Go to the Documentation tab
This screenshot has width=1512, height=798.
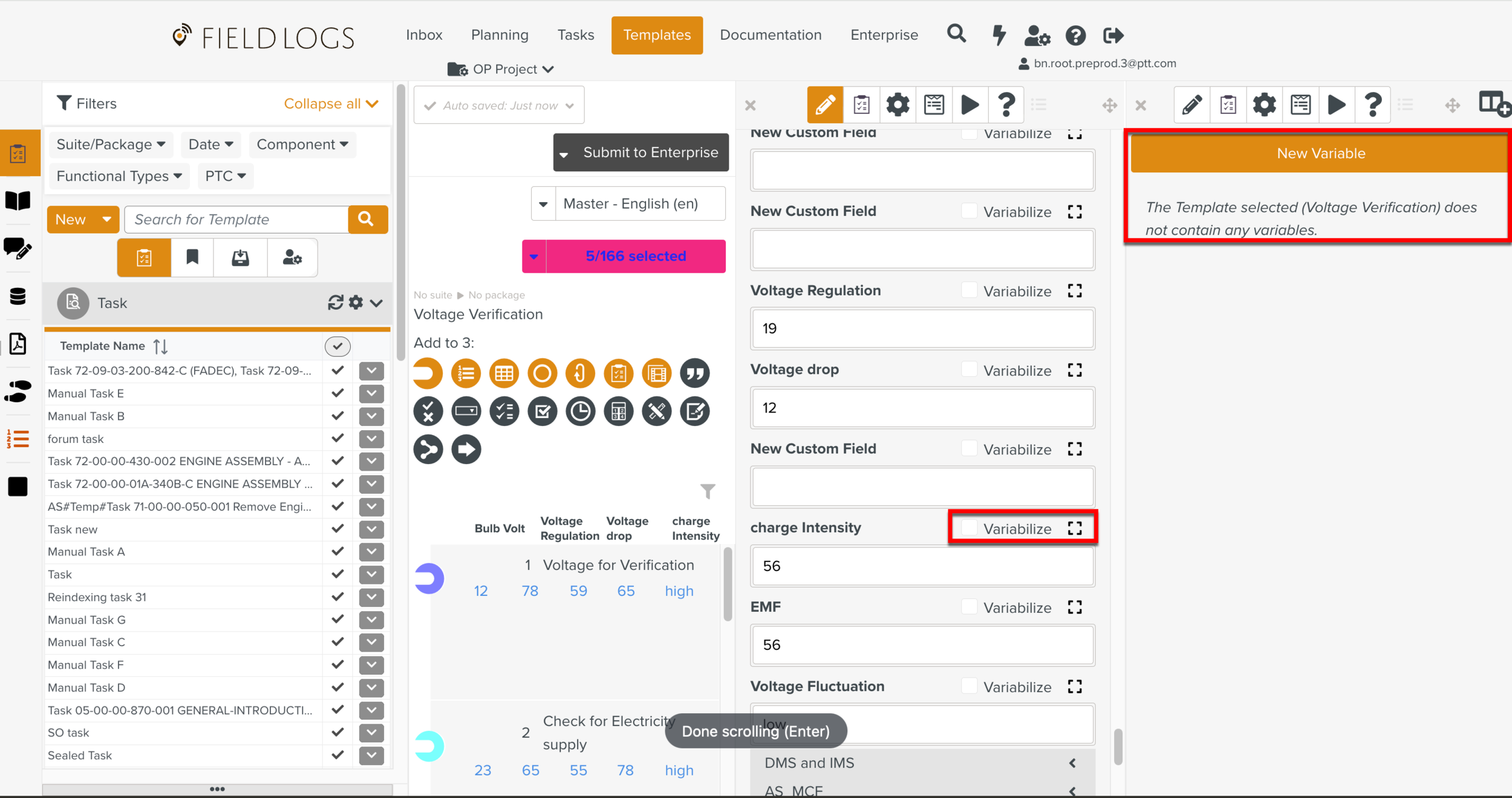pyautogui.click(x=770, y=35)
